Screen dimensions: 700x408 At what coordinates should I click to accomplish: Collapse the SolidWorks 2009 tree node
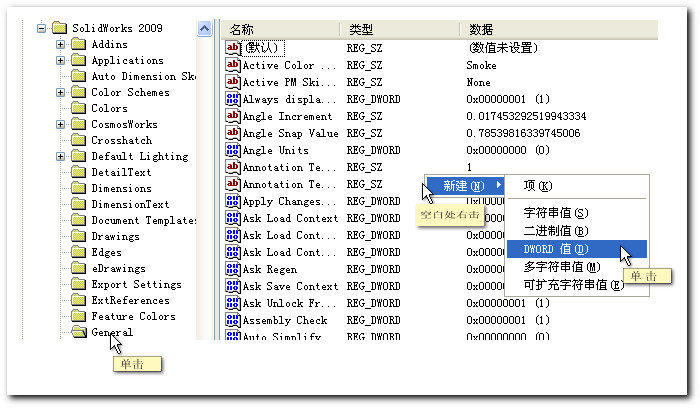tap(42, 28)
